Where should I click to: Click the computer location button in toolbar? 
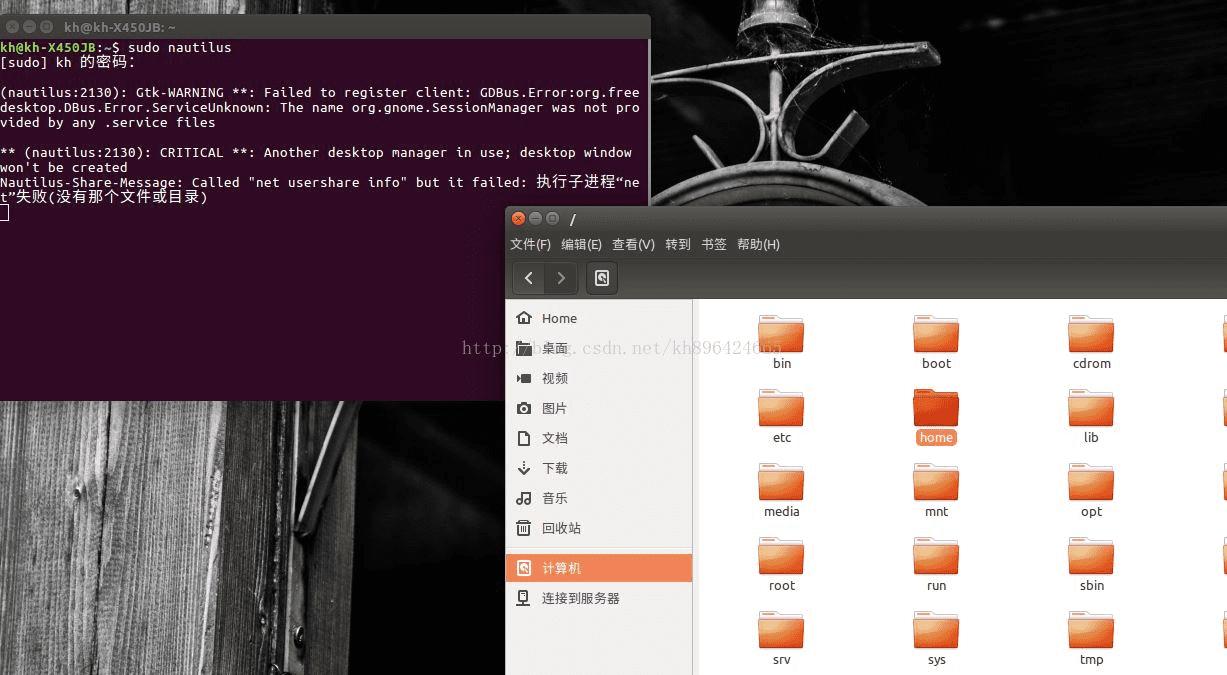(x=602, y=278)
